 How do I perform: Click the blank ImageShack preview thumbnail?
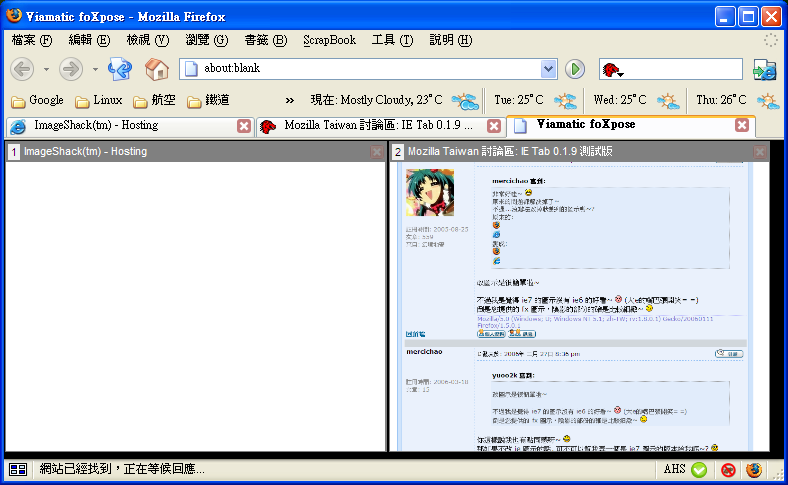coord(195,306)
